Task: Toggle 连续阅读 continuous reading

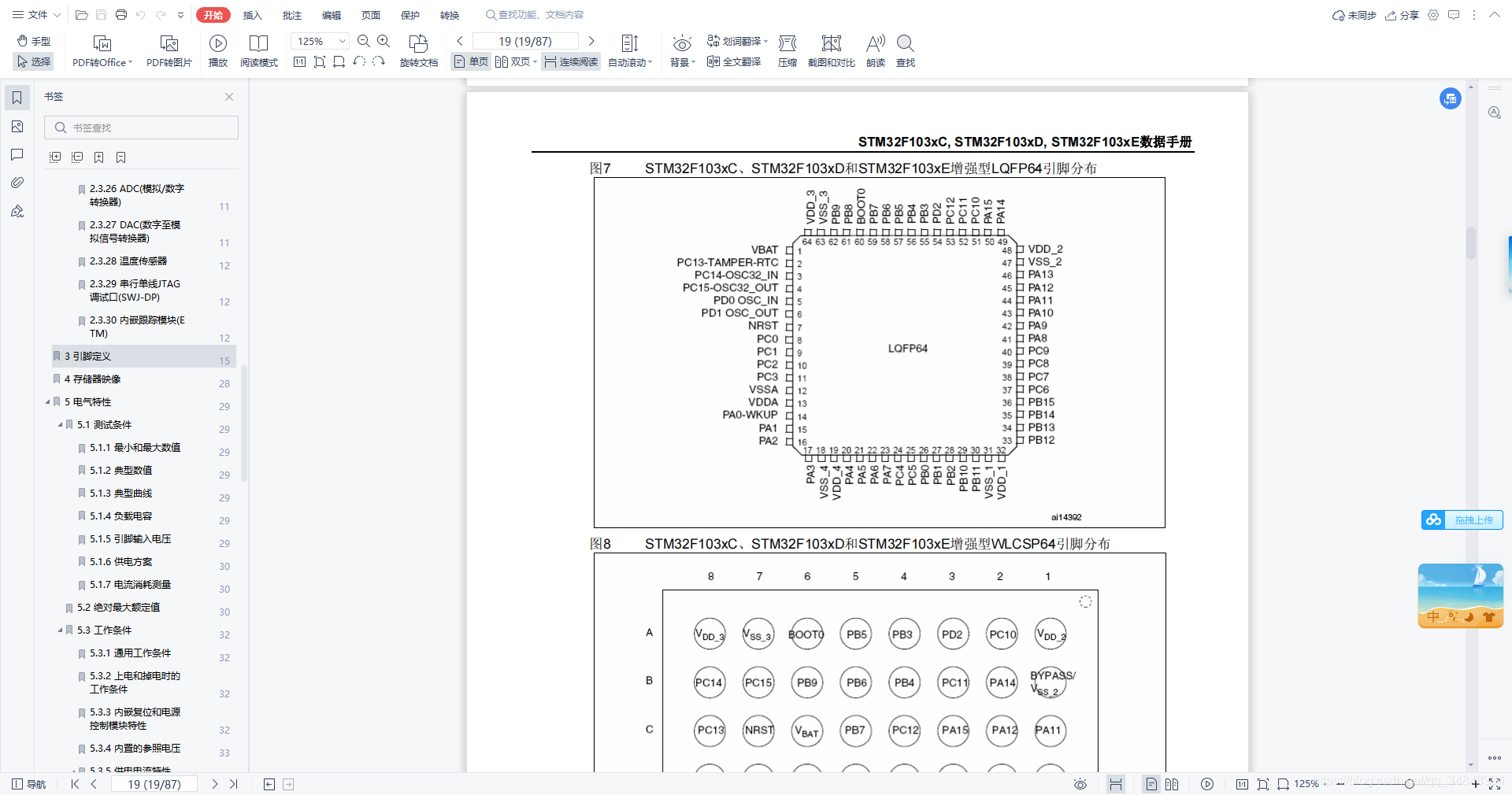Action: 571,61
